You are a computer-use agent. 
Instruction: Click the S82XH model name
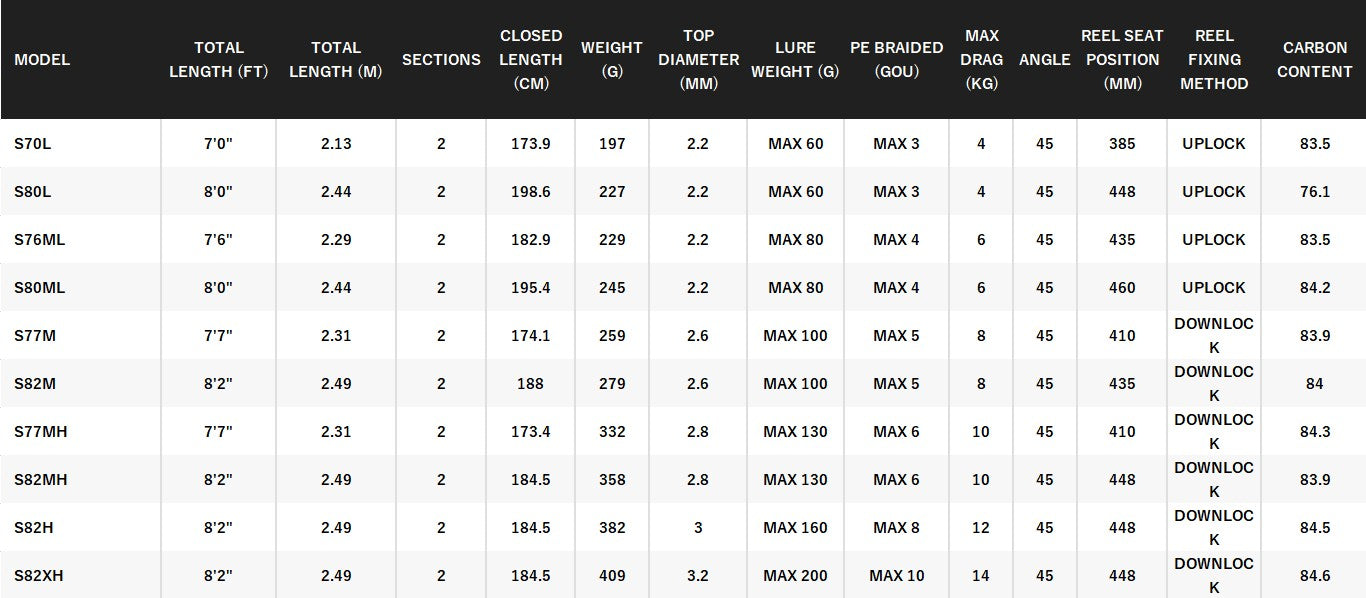click(x=40, y=576)
